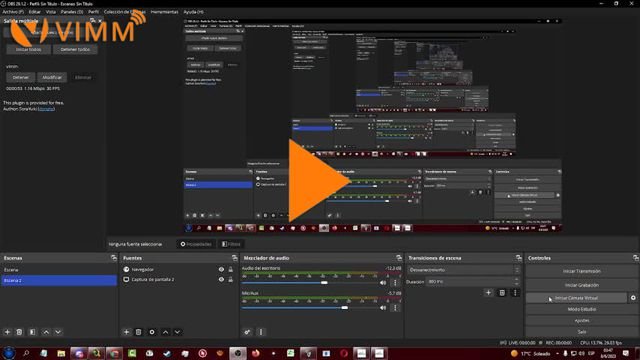The width and height of the screenshot is (640, 360).
Task: Mute the Mic/Aux speaker icon
Action: pyautogui.click(x=383, y=308)
